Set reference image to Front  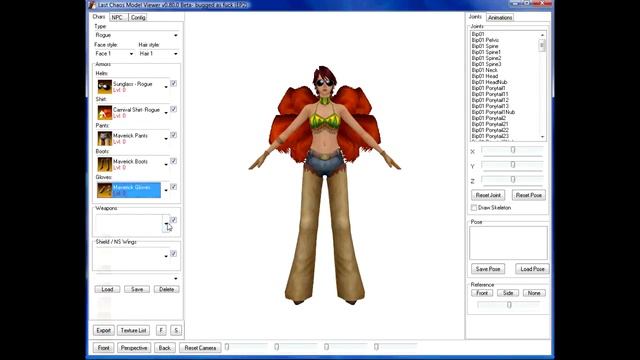coord(482,293)
